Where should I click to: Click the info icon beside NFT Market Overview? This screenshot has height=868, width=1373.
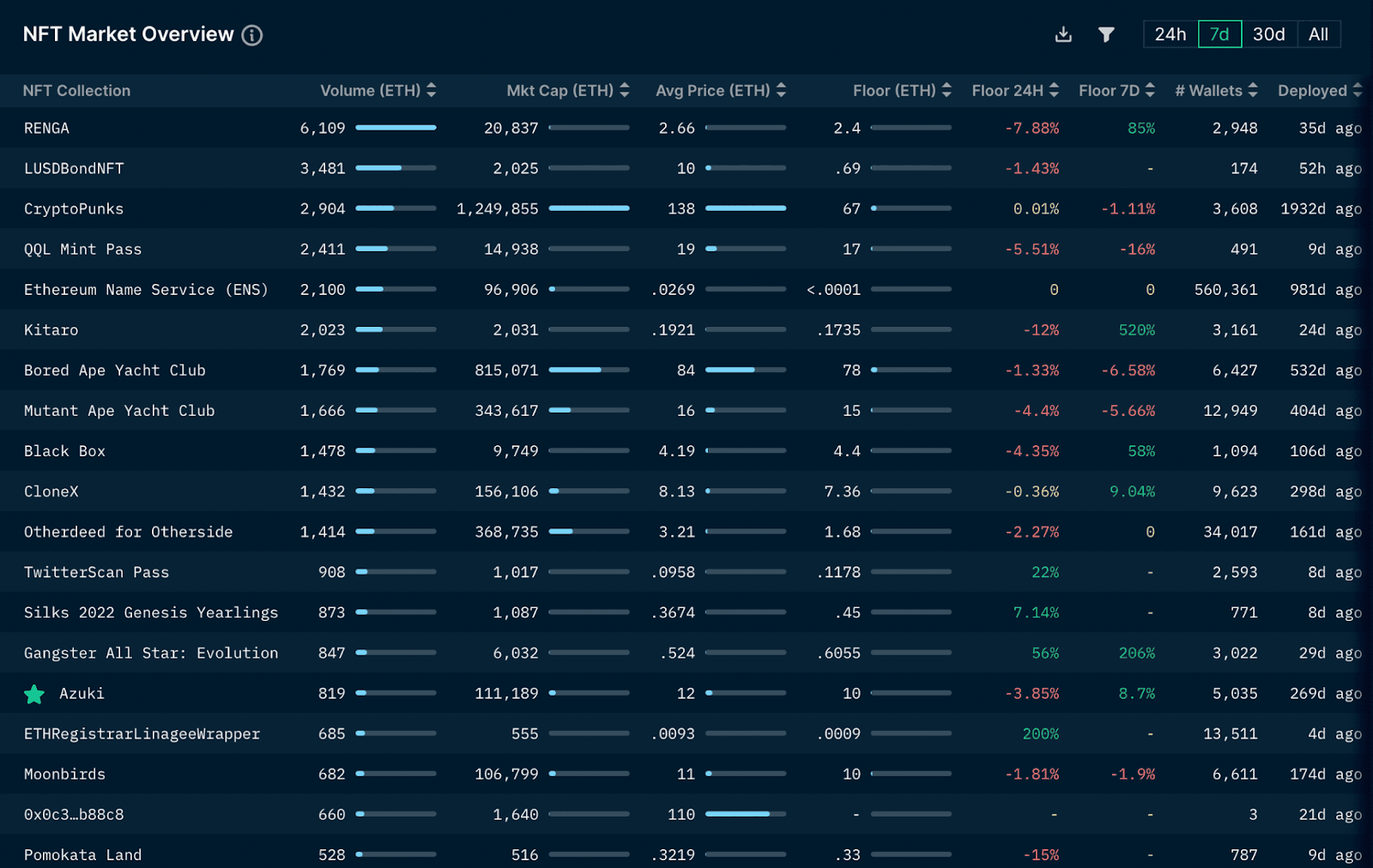click(251, 35)
